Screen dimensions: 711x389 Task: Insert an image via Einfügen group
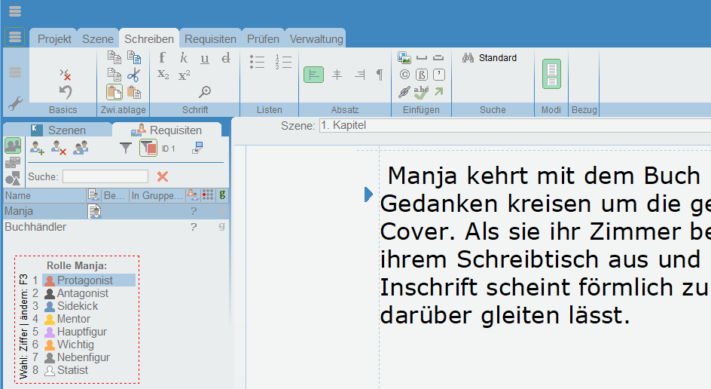click(x=404, y=58)
